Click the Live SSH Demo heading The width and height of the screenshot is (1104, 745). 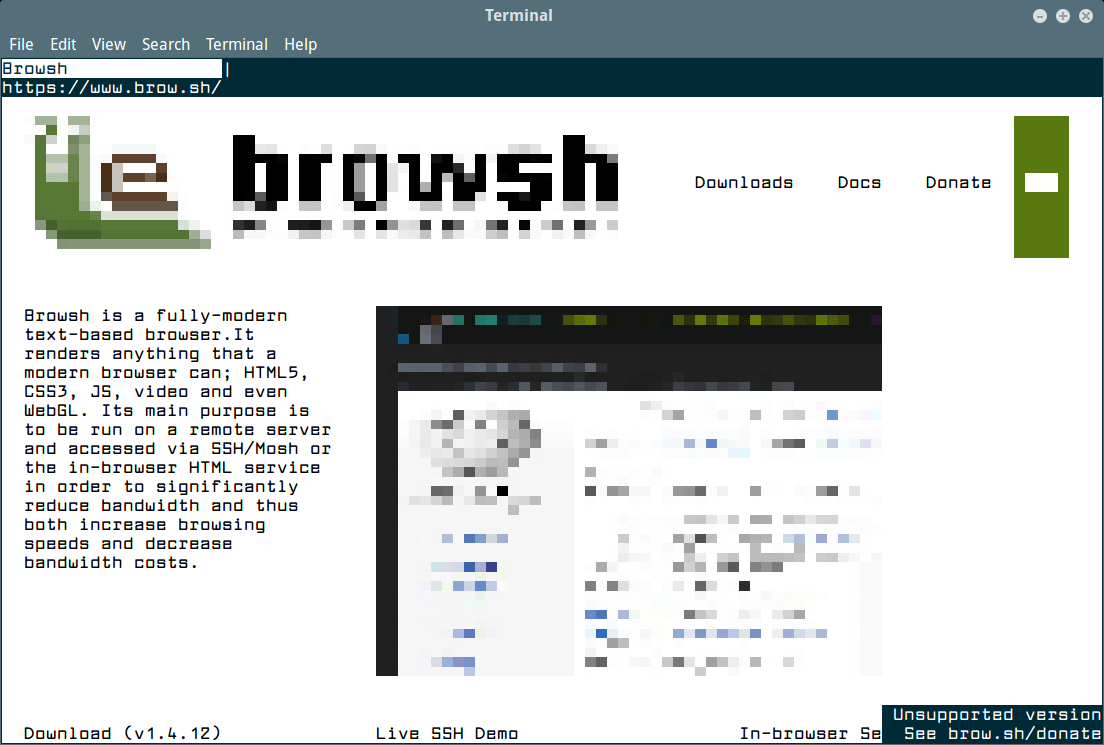pyautogui.click(x=447, y=733)
